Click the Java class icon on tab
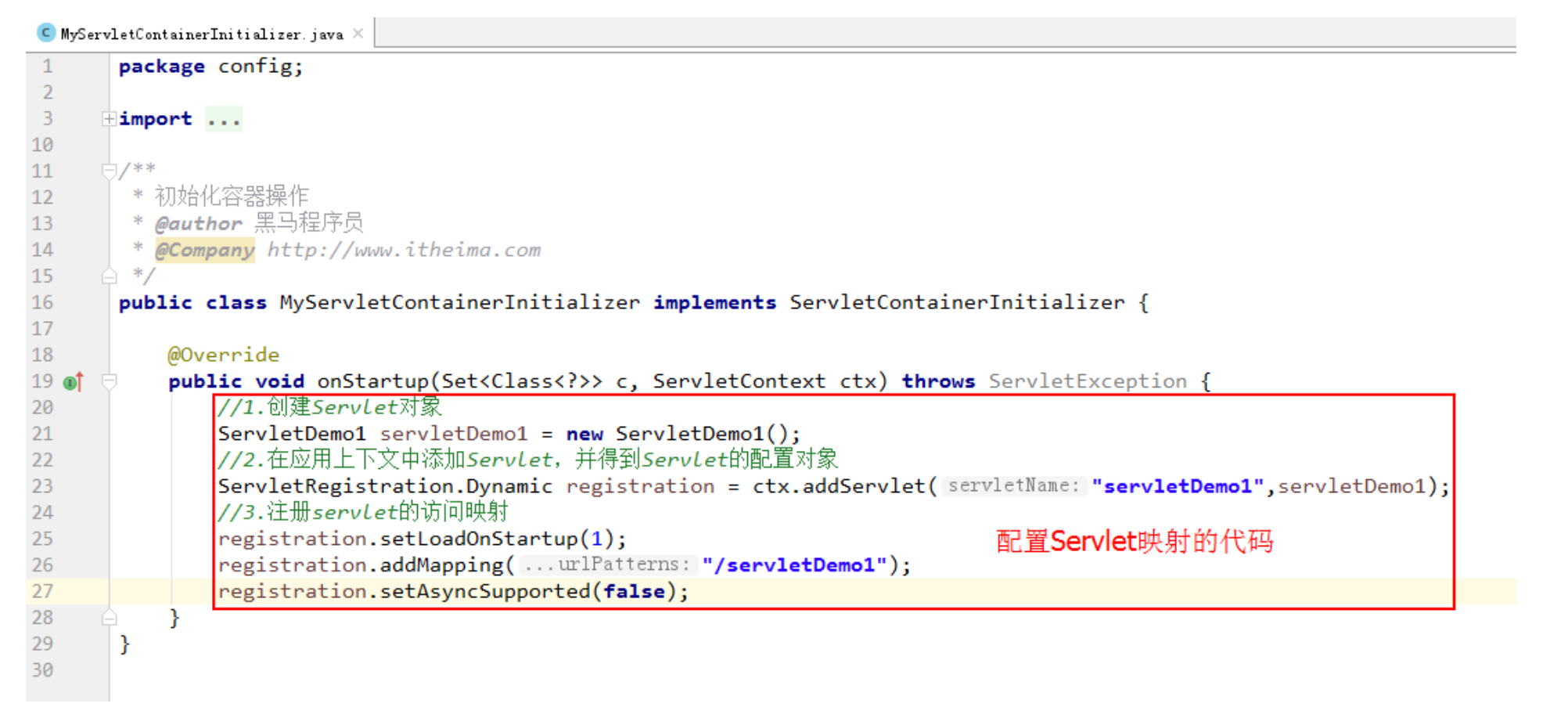This screenshot has width=1568, height=707. (x=46, y=33)
